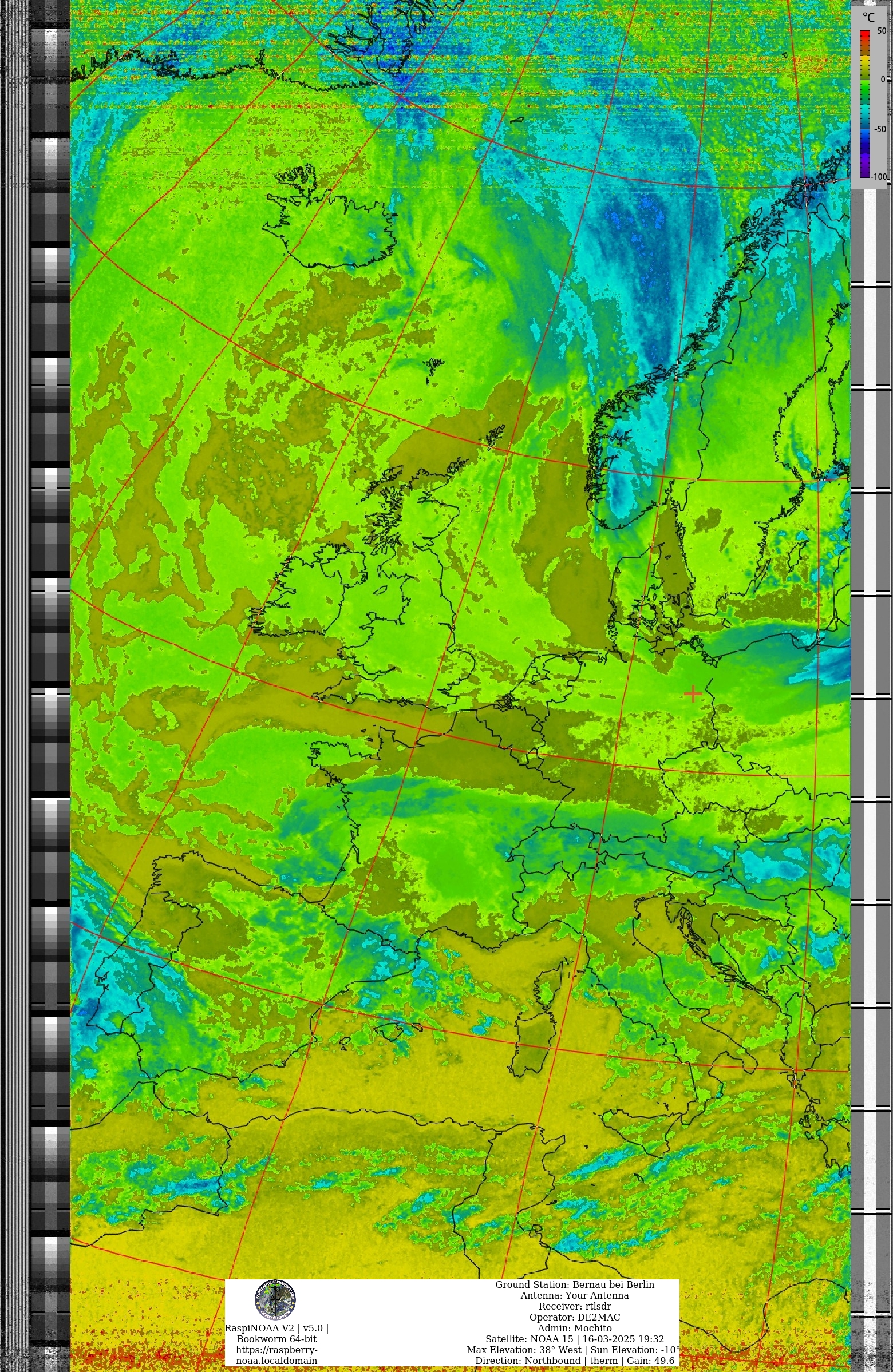Click the 50 value on temperature legend
893x1372 pixels.
(882, 31)
